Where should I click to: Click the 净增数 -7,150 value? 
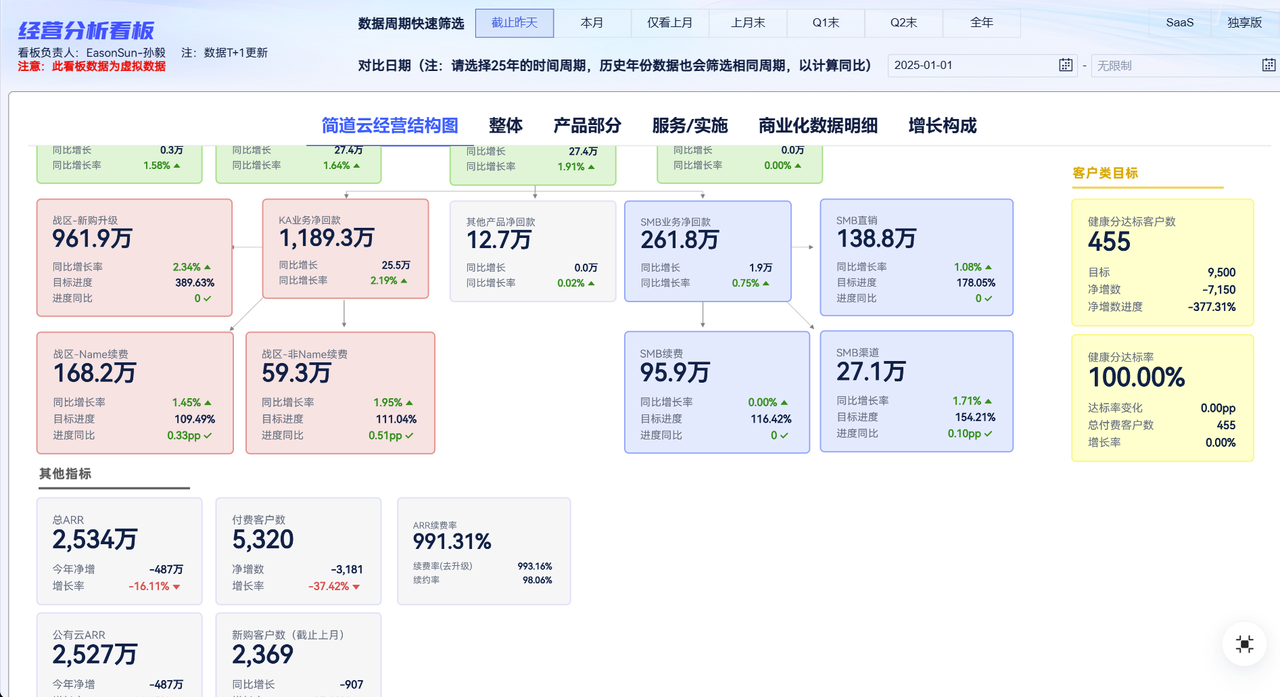click(x=1218, y=290)
